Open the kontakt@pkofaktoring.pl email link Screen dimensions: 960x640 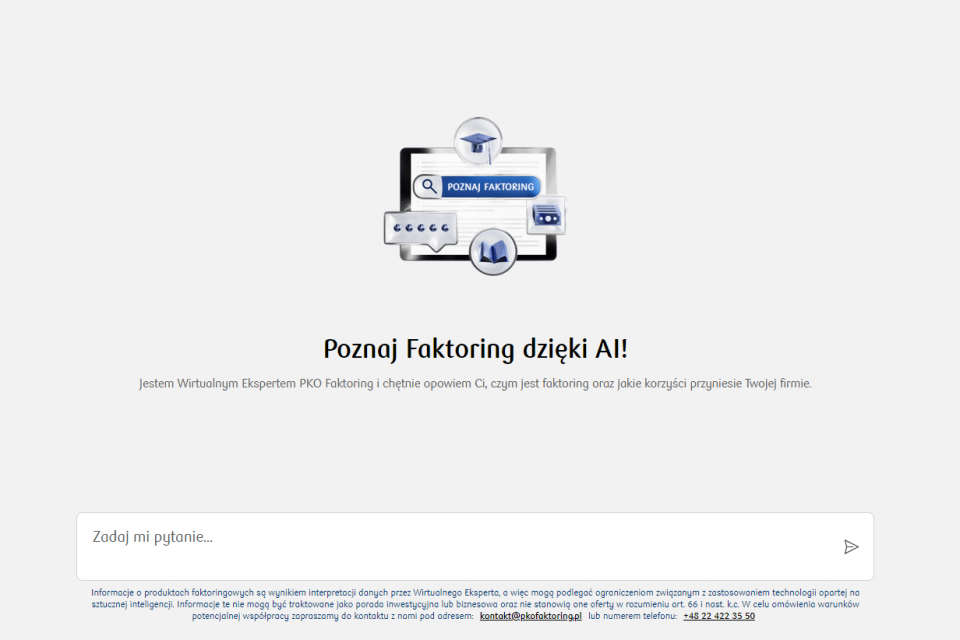pos(530,616)
